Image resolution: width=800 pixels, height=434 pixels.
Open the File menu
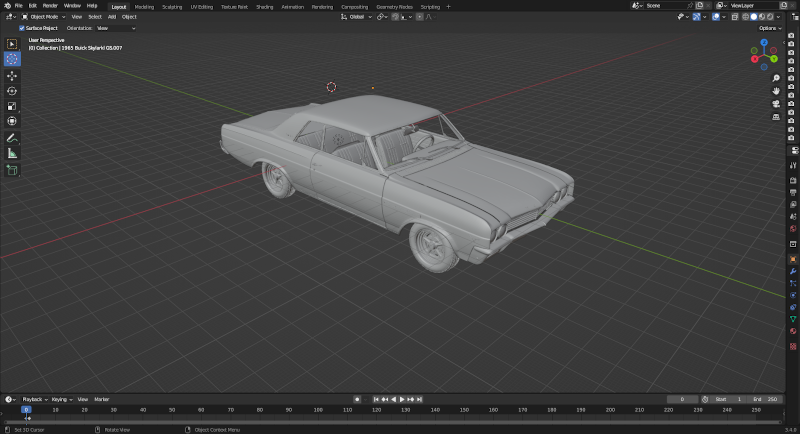(x=18, y=6)
